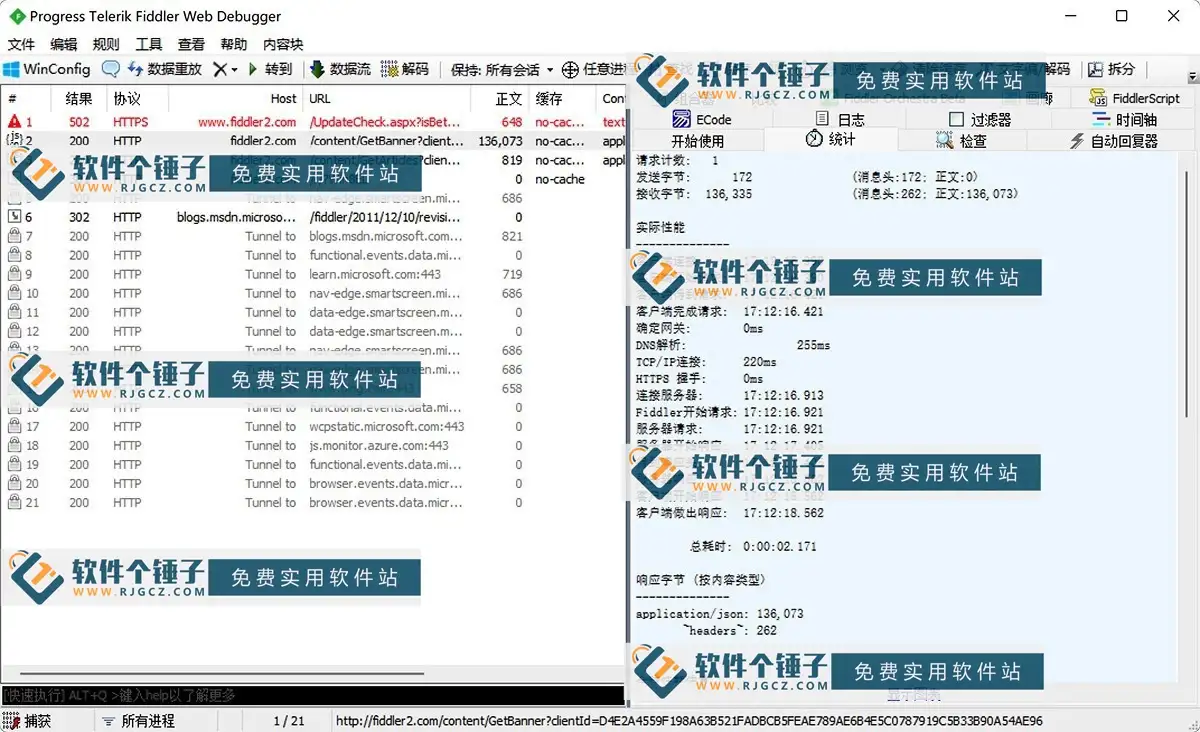This screenshot has height=732, width=1200.
Task: Open the 规则 menu
Action: pyautogui.click(x=106, y=44)
